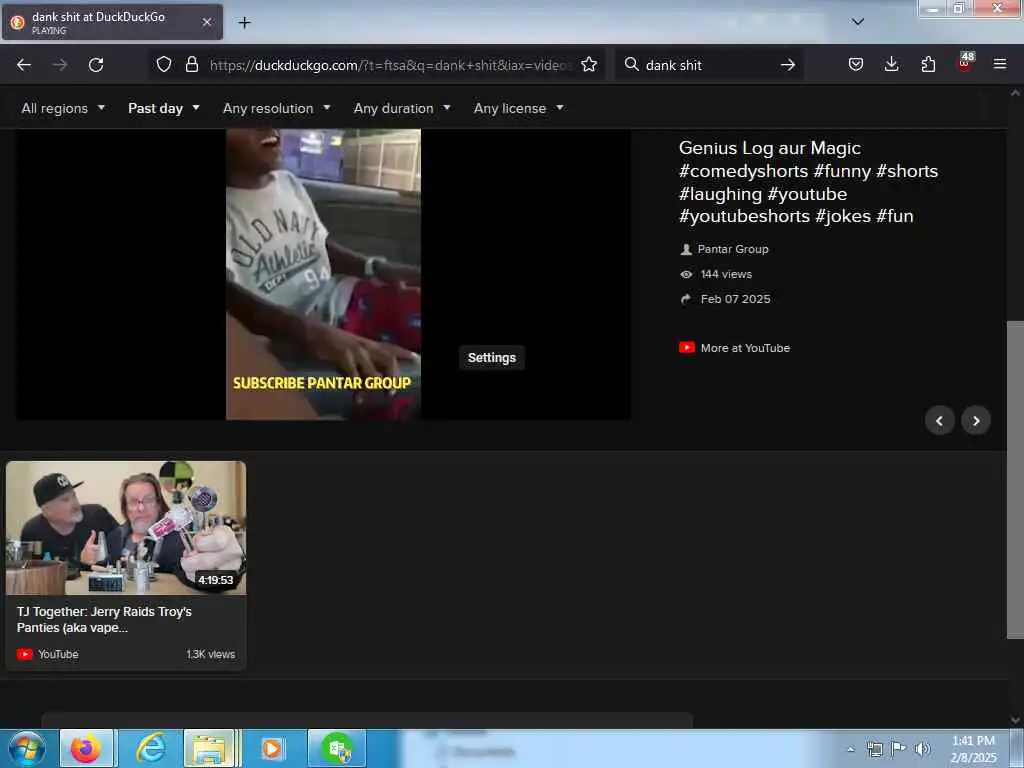This screenshot has height=768, width=1024.
Task: Go back to the previous page
Action: [24, 65]
